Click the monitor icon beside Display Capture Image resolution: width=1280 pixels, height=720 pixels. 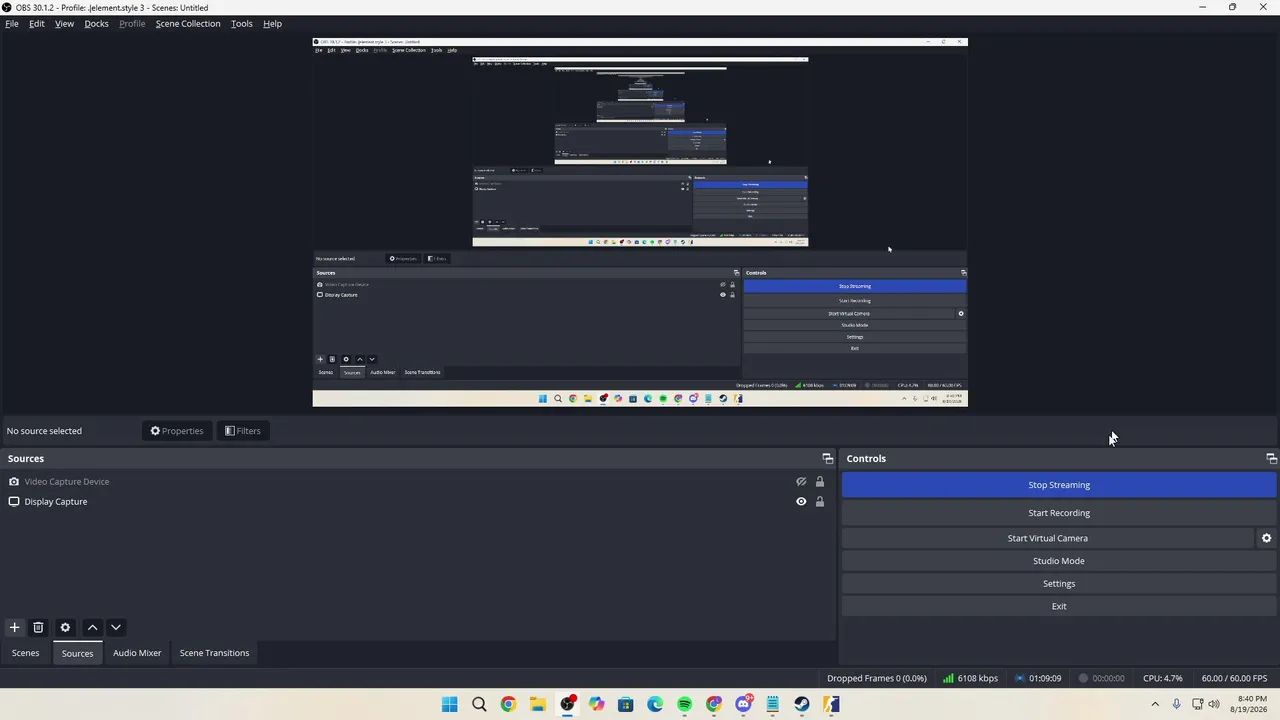[14, 501]
